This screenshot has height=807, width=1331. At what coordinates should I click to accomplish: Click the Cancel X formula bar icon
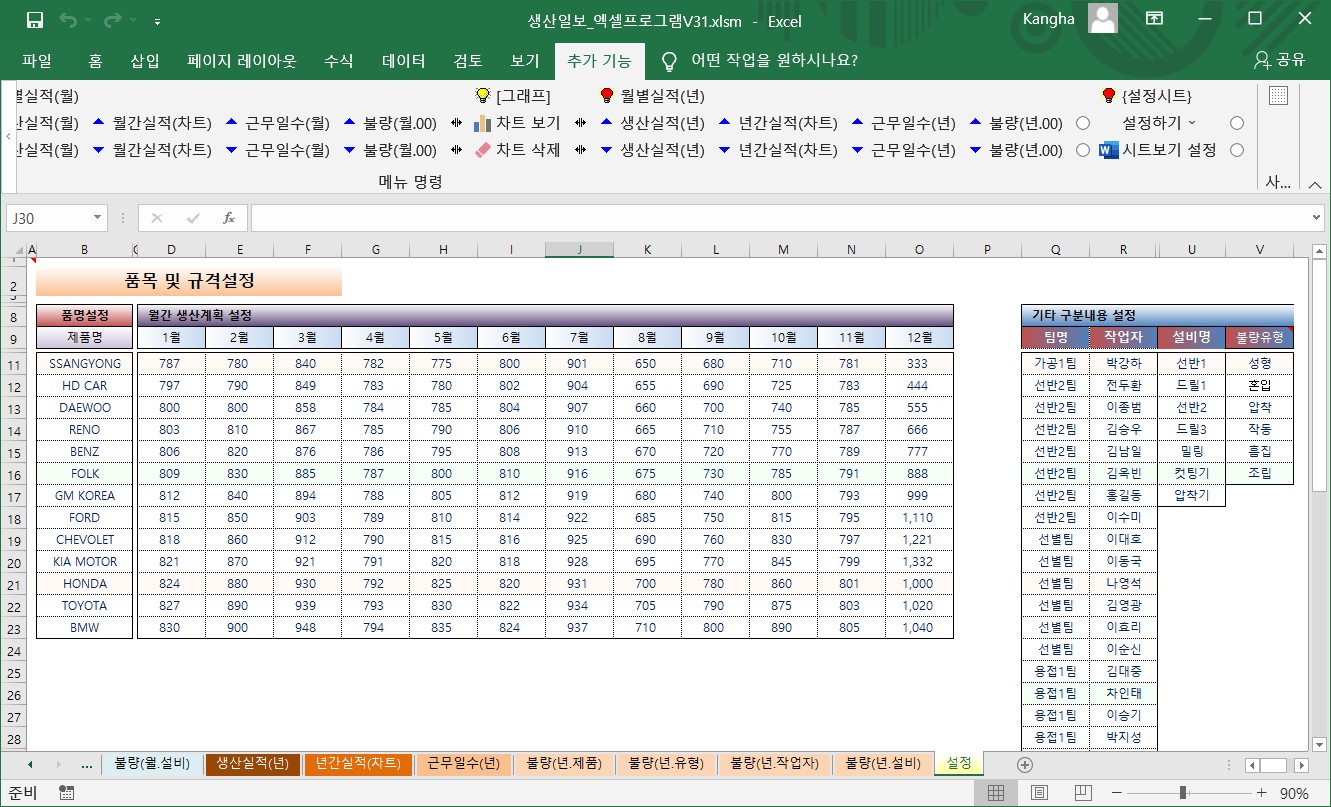coord(157,218)
